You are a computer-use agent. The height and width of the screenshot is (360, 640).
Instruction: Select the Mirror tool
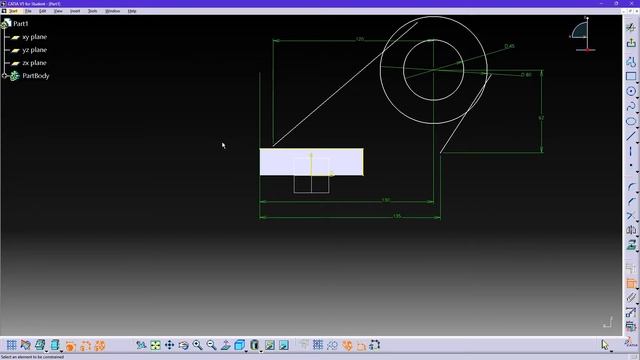point(631,230)
